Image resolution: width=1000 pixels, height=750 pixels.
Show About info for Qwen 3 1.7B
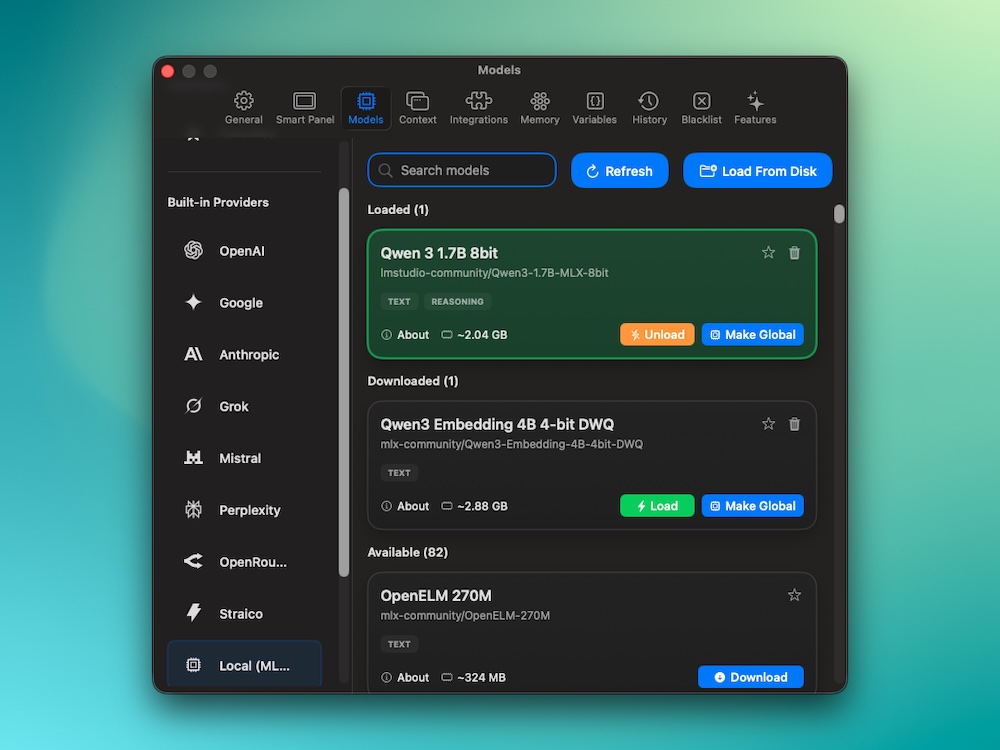pos(405,335)
